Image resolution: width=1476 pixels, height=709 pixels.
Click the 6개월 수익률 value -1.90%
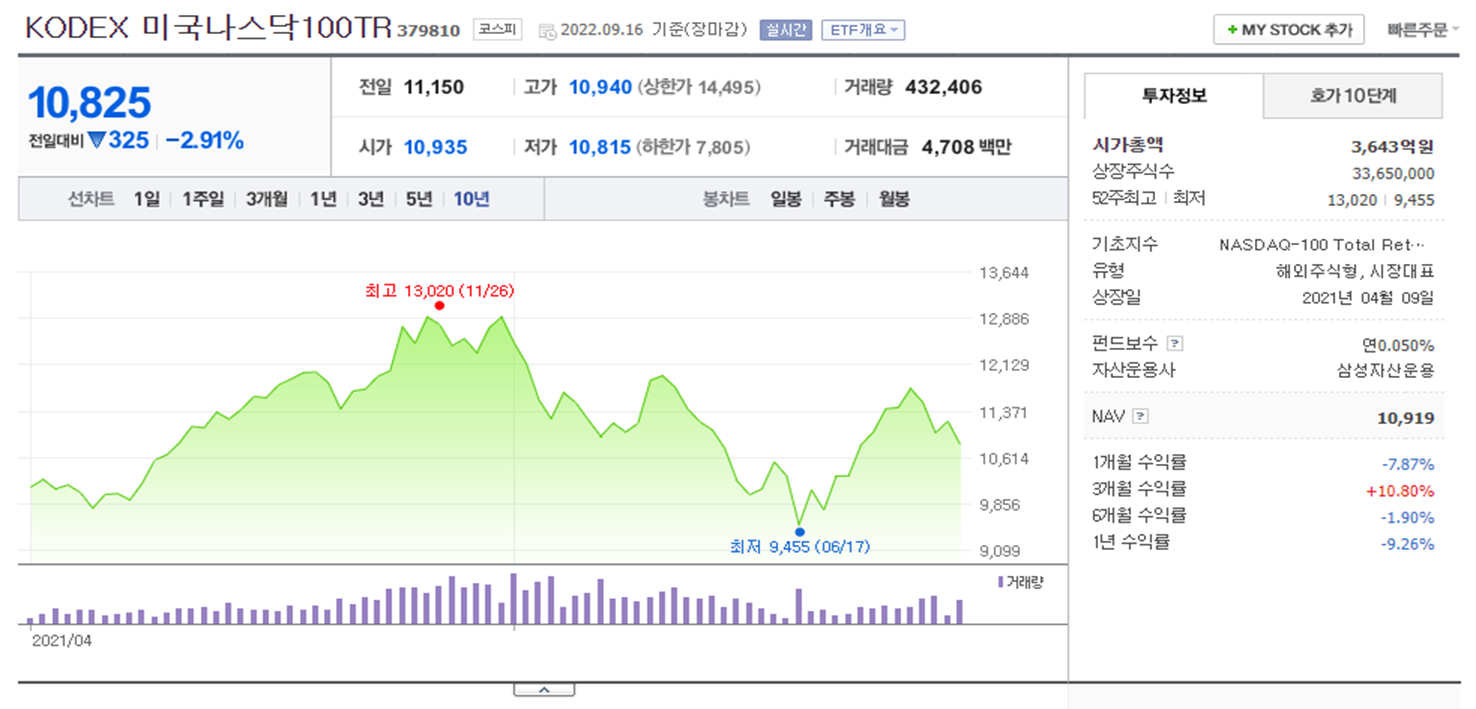point(1408,517)
